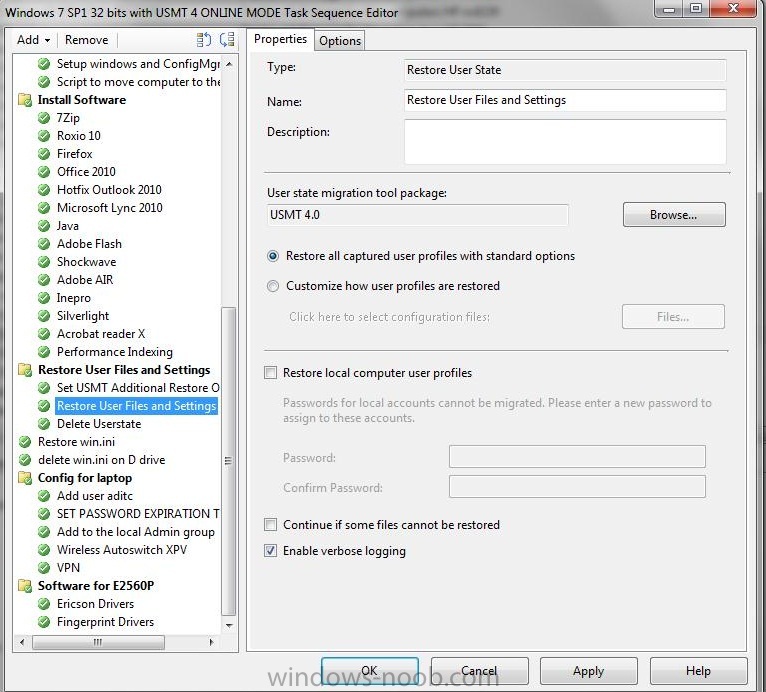Viewport: 766px width, 692px height.
Task: Select delete win.ini on D drive step
Action: (102, 460)
